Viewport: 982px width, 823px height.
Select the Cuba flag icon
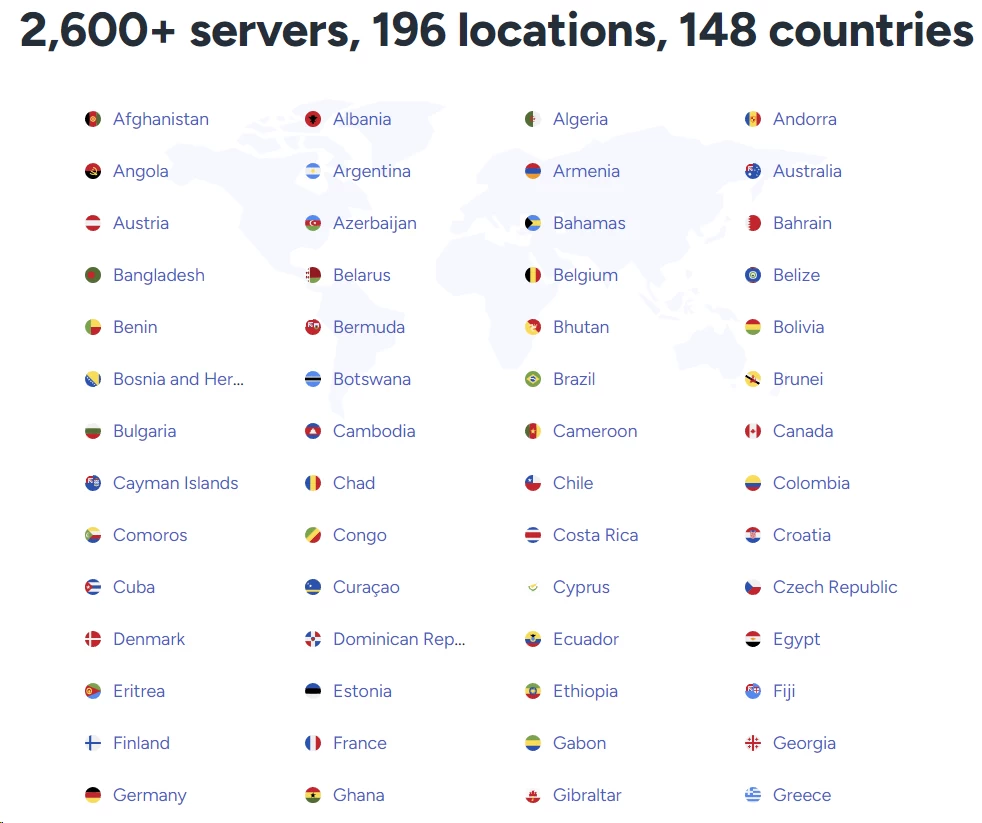click(x=93, y=587)
